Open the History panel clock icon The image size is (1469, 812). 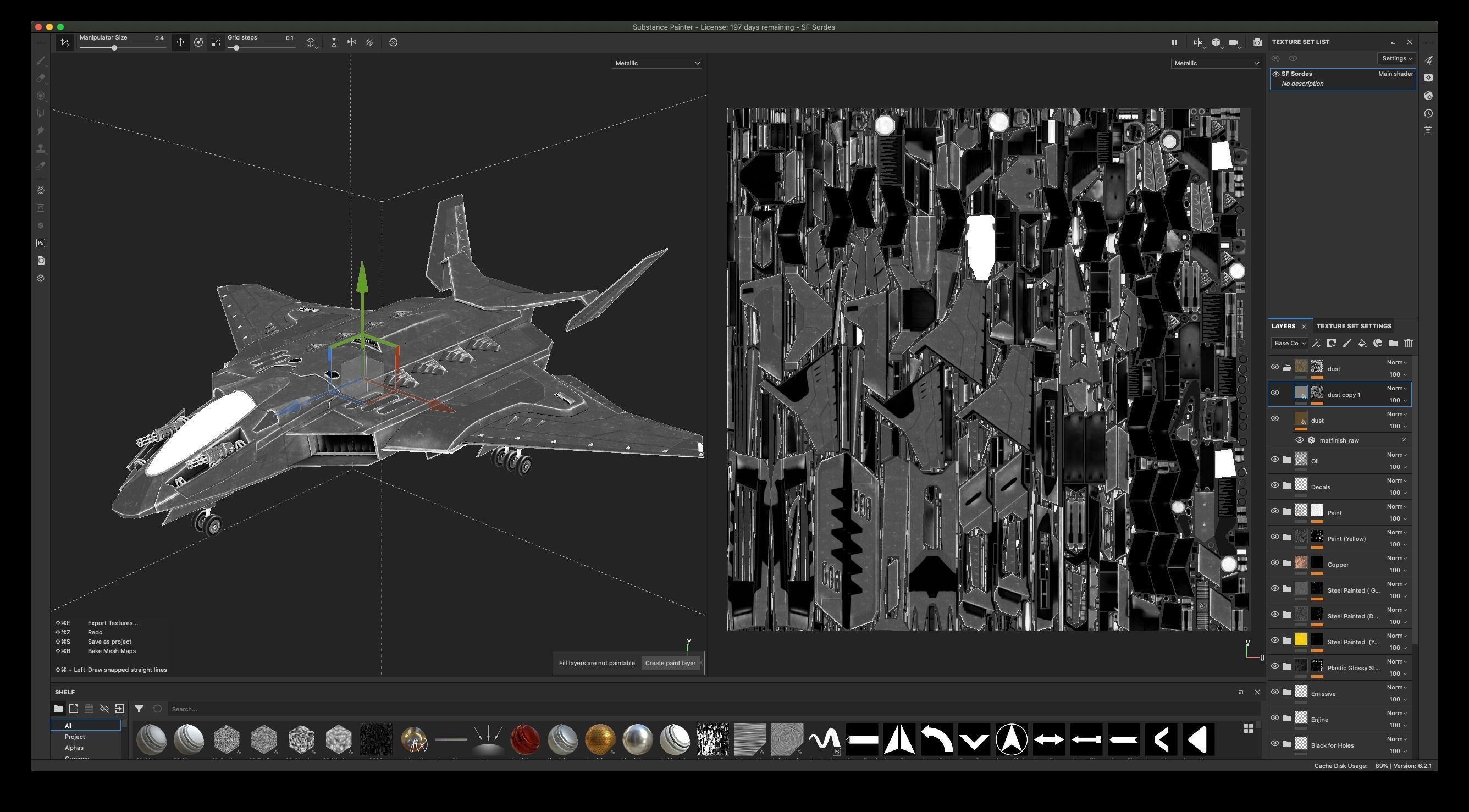click(x=1428, y=113)
